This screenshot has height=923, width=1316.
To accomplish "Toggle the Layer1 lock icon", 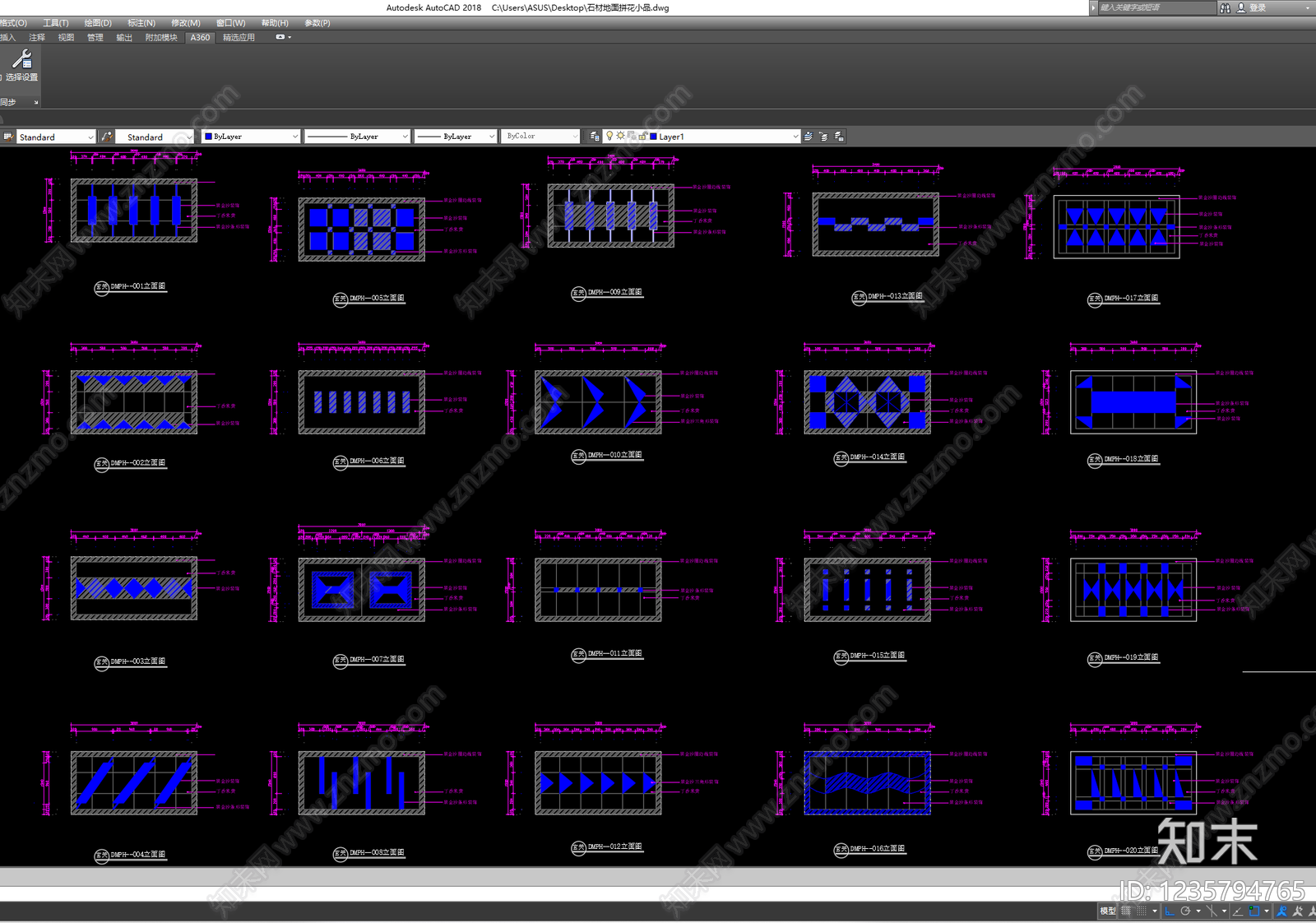I will 642,137.
